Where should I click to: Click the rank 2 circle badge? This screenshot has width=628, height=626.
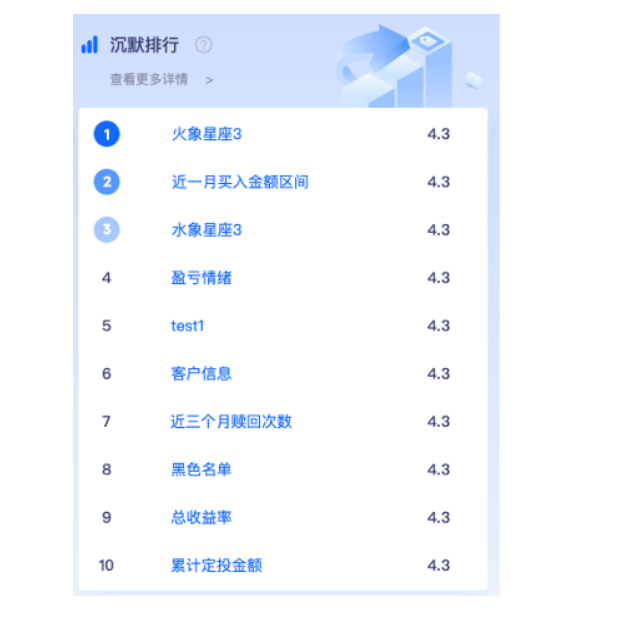coord(107,182)
